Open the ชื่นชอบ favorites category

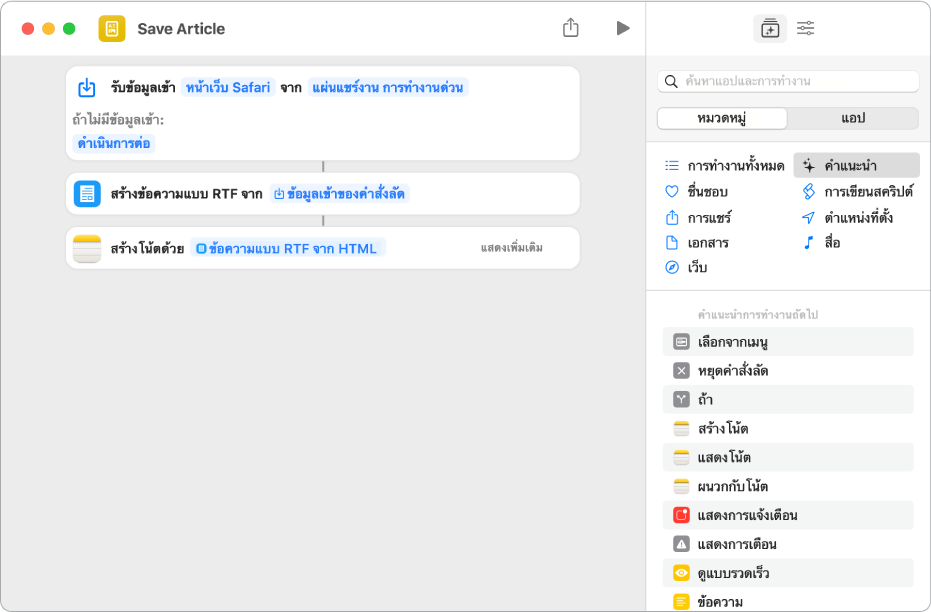[707, 191]
